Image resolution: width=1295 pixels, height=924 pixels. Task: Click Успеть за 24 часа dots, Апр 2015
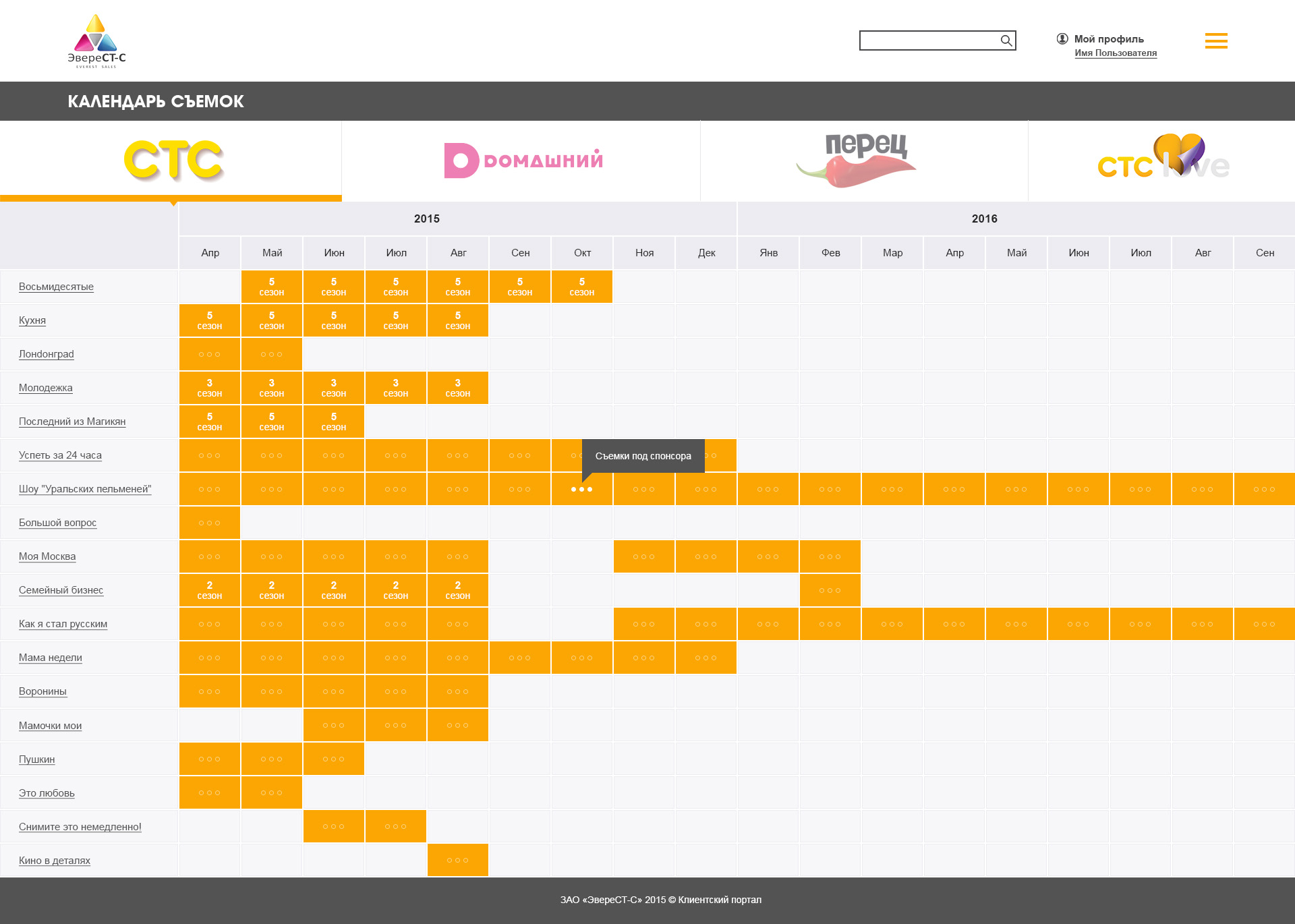click(x=210, y=455)
